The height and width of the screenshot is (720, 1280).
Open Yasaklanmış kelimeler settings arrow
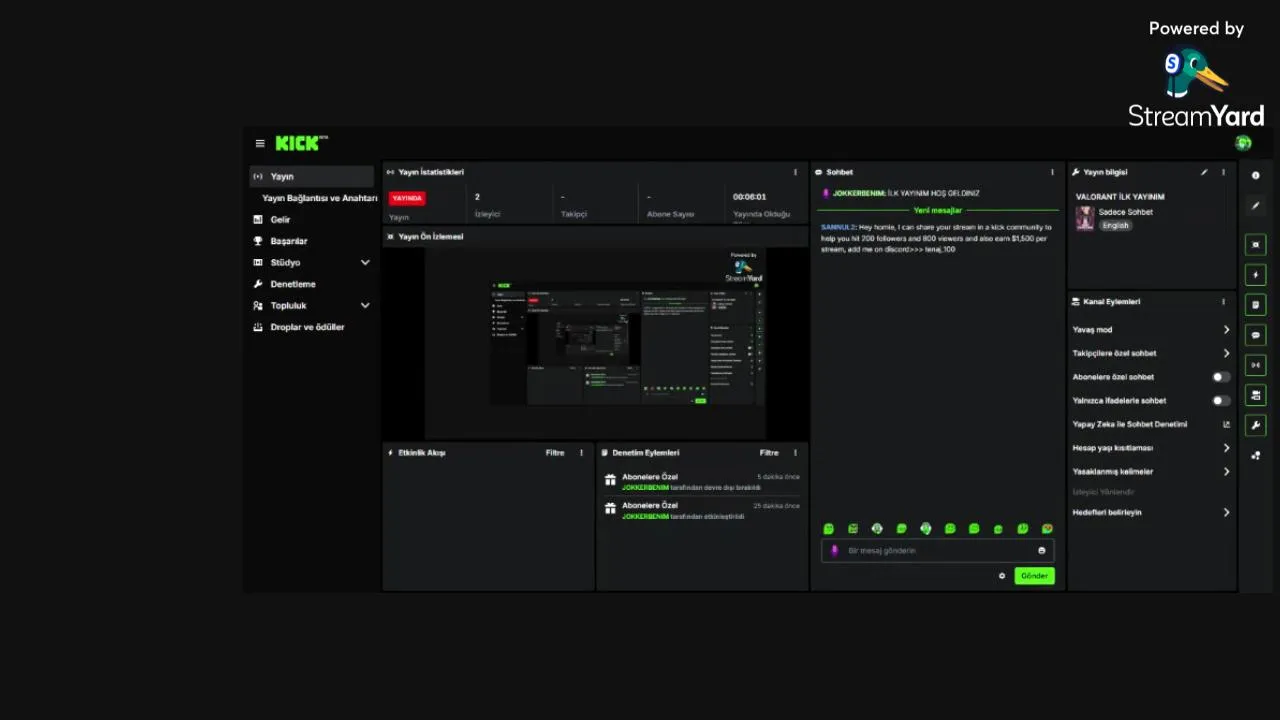pos(1226,471)
